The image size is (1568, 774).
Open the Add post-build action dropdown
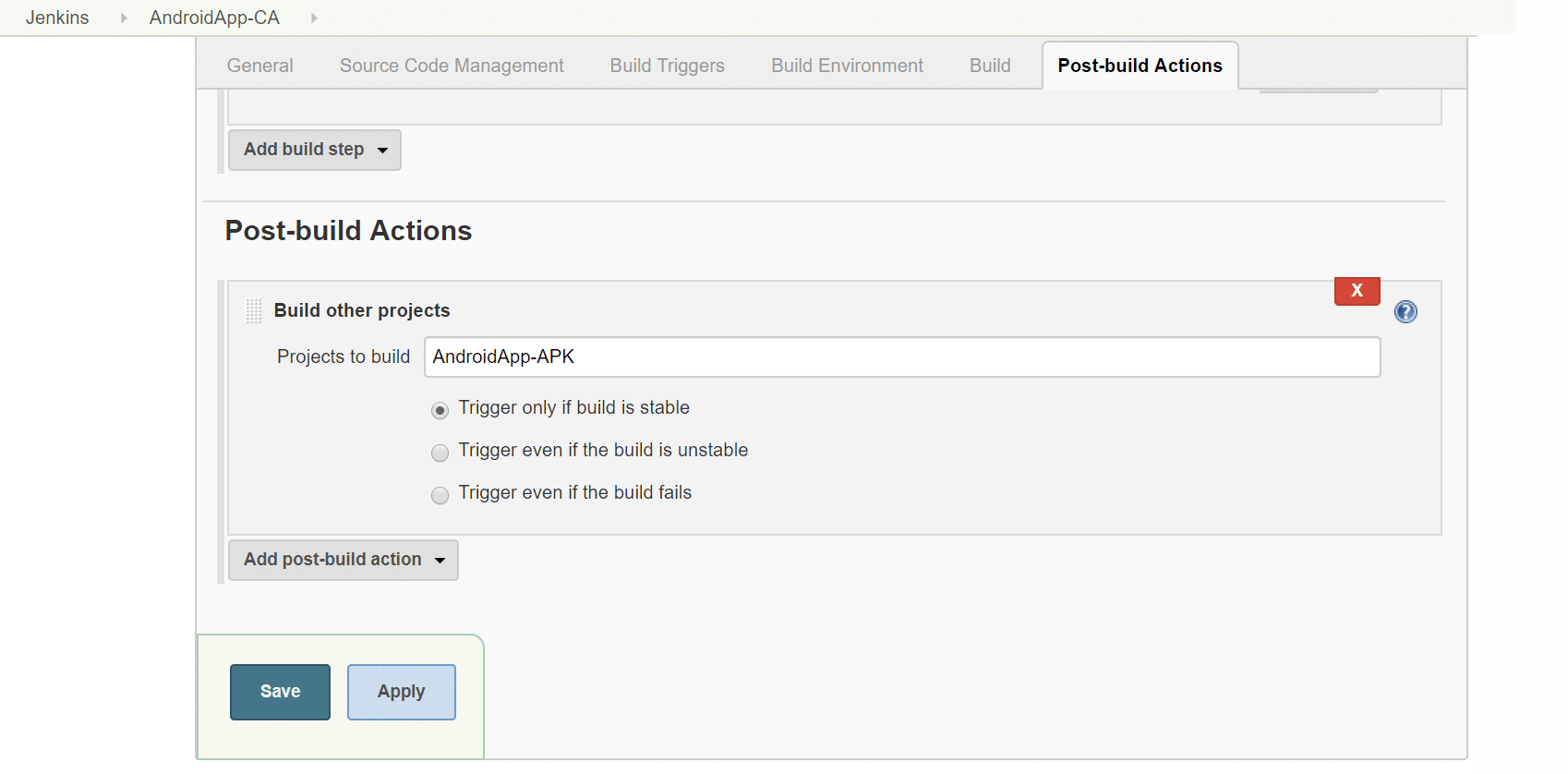(x=343, y=560)
